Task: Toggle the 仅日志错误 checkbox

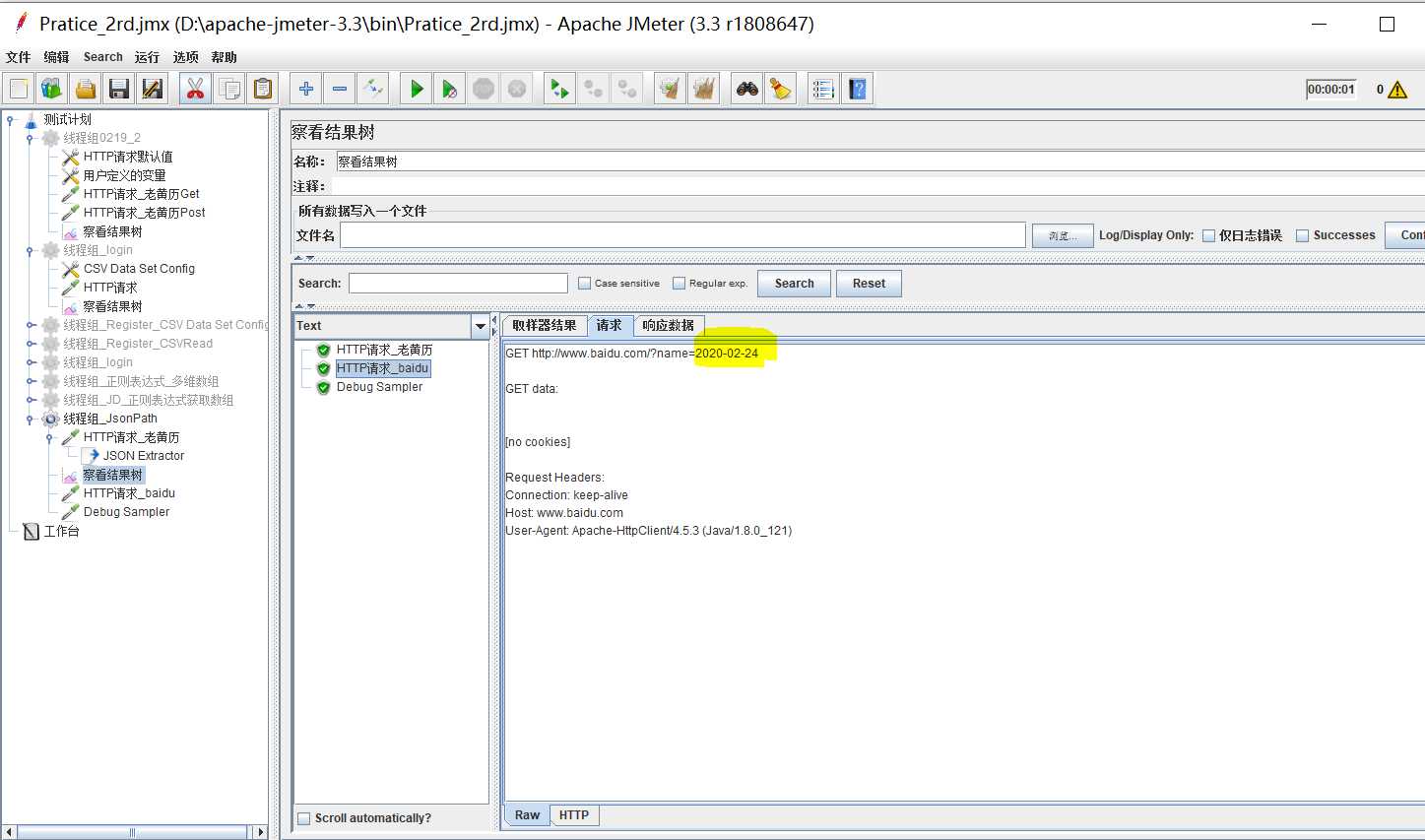Action: pos(1208,235)
